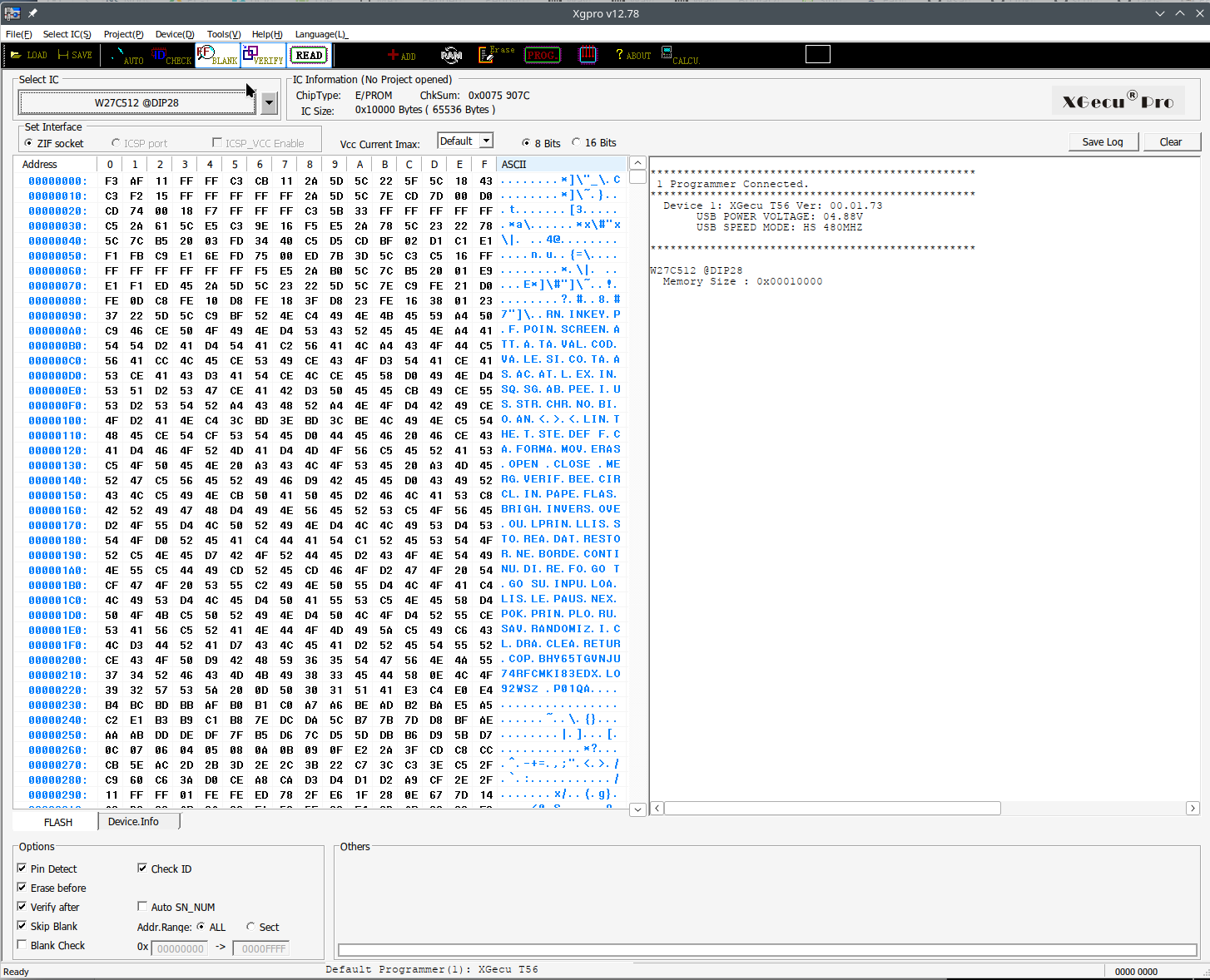Click the ADD icon in the toolbar
This screenshot has width=1210, height=980.
401,55
